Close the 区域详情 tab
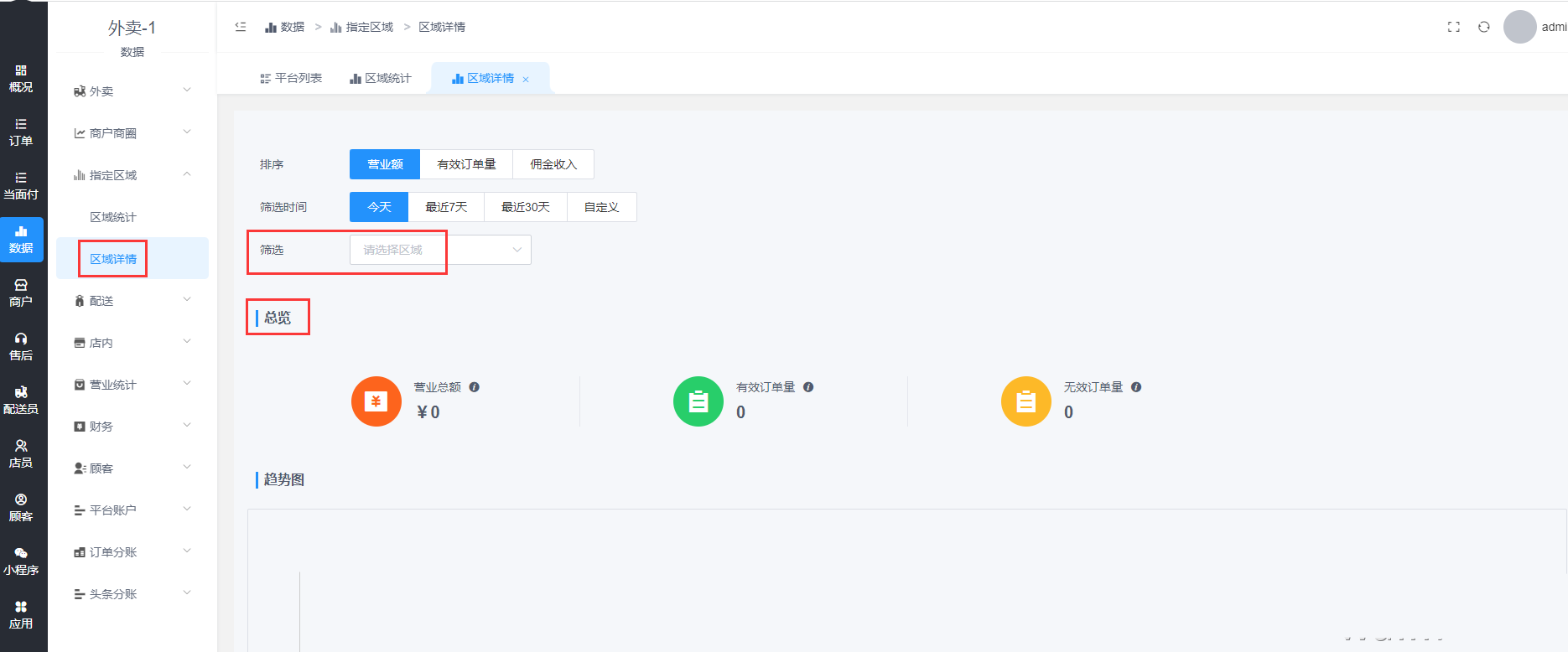Image resolution: width=1568 pixels, height=652 pixels. (526, 80)
